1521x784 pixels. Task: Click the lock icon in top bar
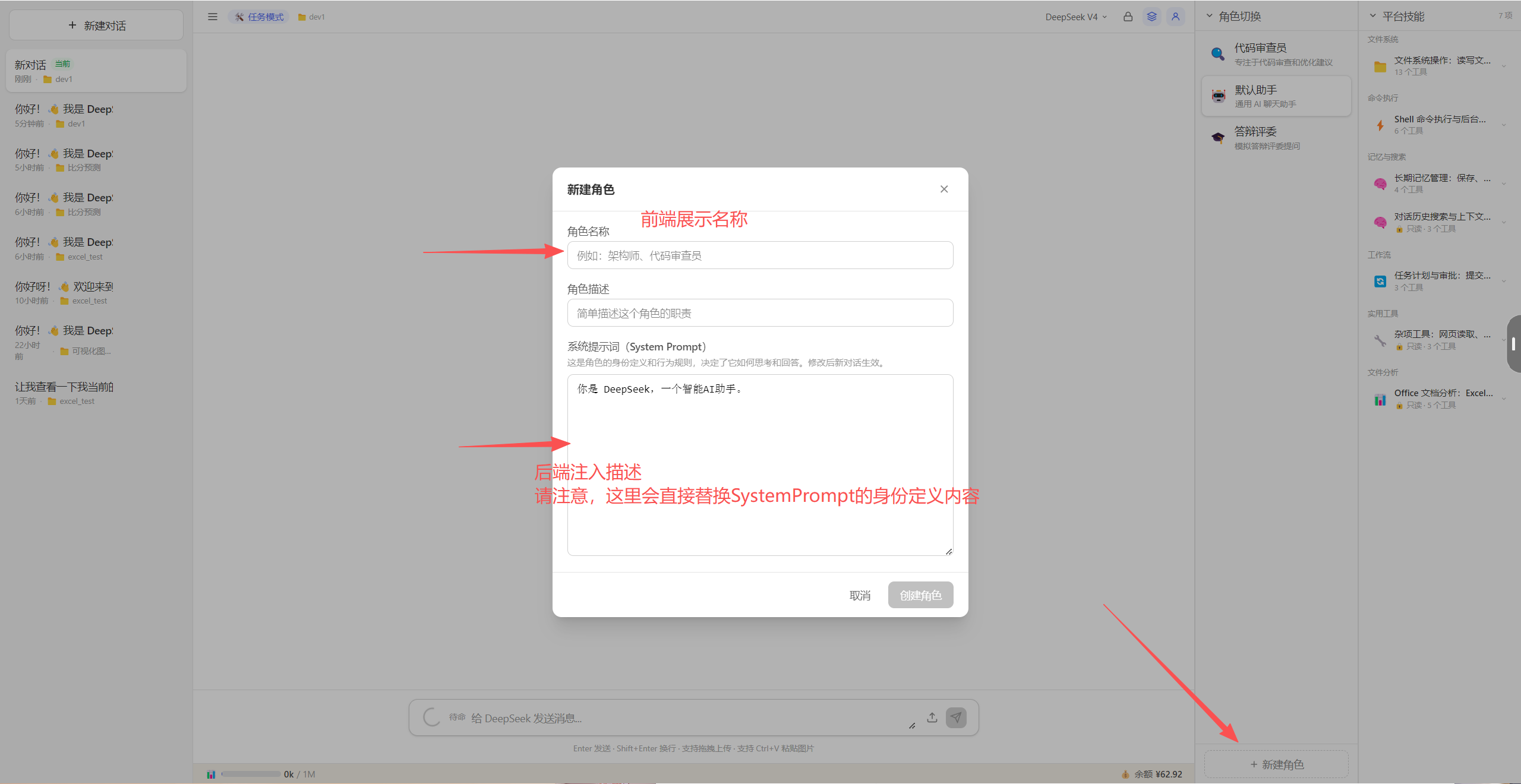click(x=1128, y=17)
